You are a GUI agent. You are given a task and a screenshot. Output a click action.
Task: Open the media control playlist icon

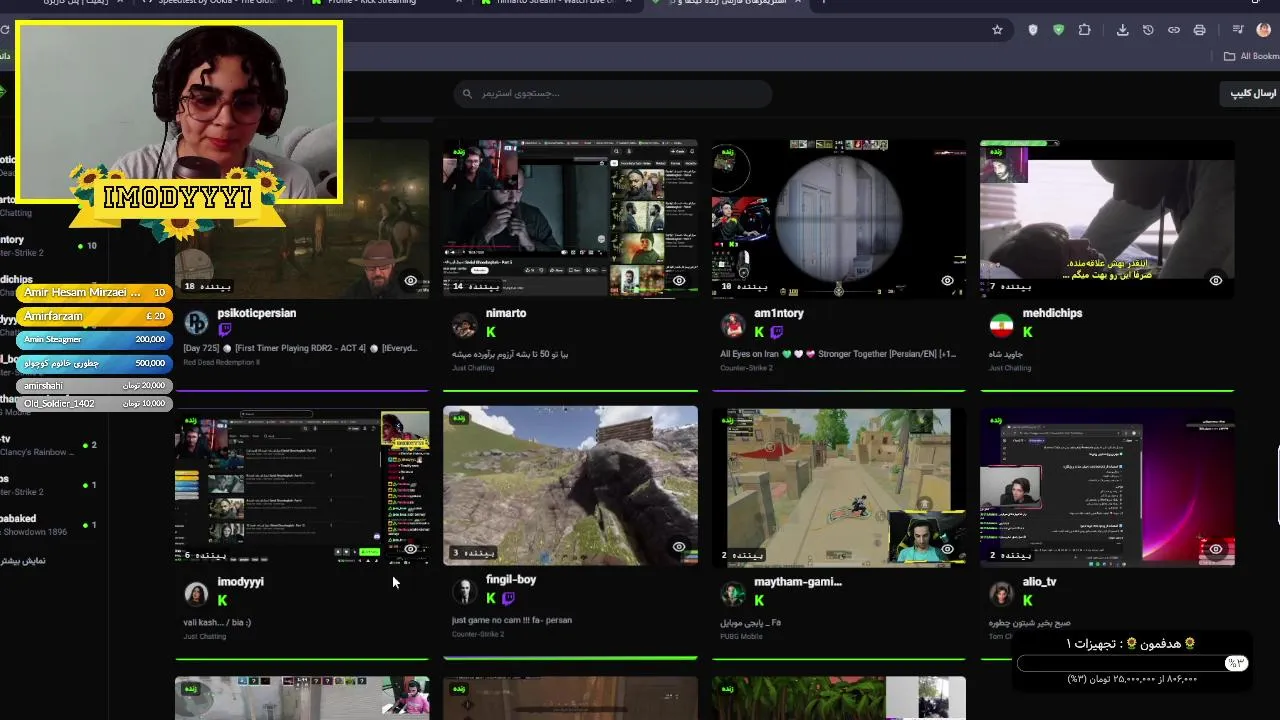coord(1238,30)
